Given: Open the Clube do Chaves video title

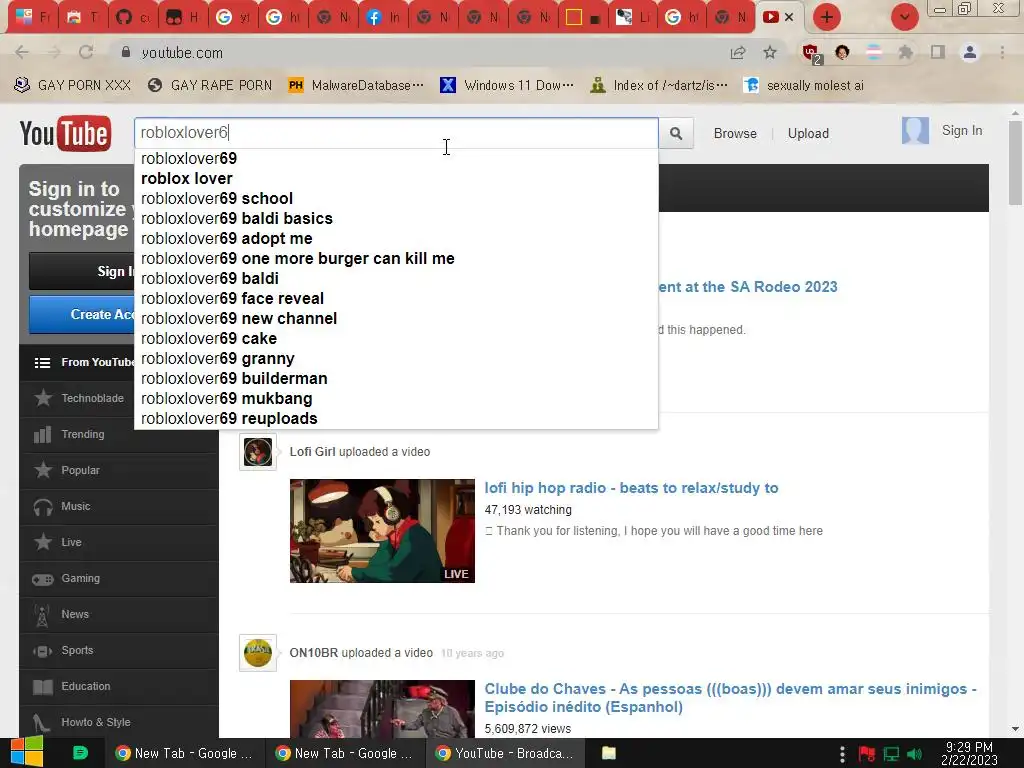Looking at the screenshot, I should pos(730,697).
